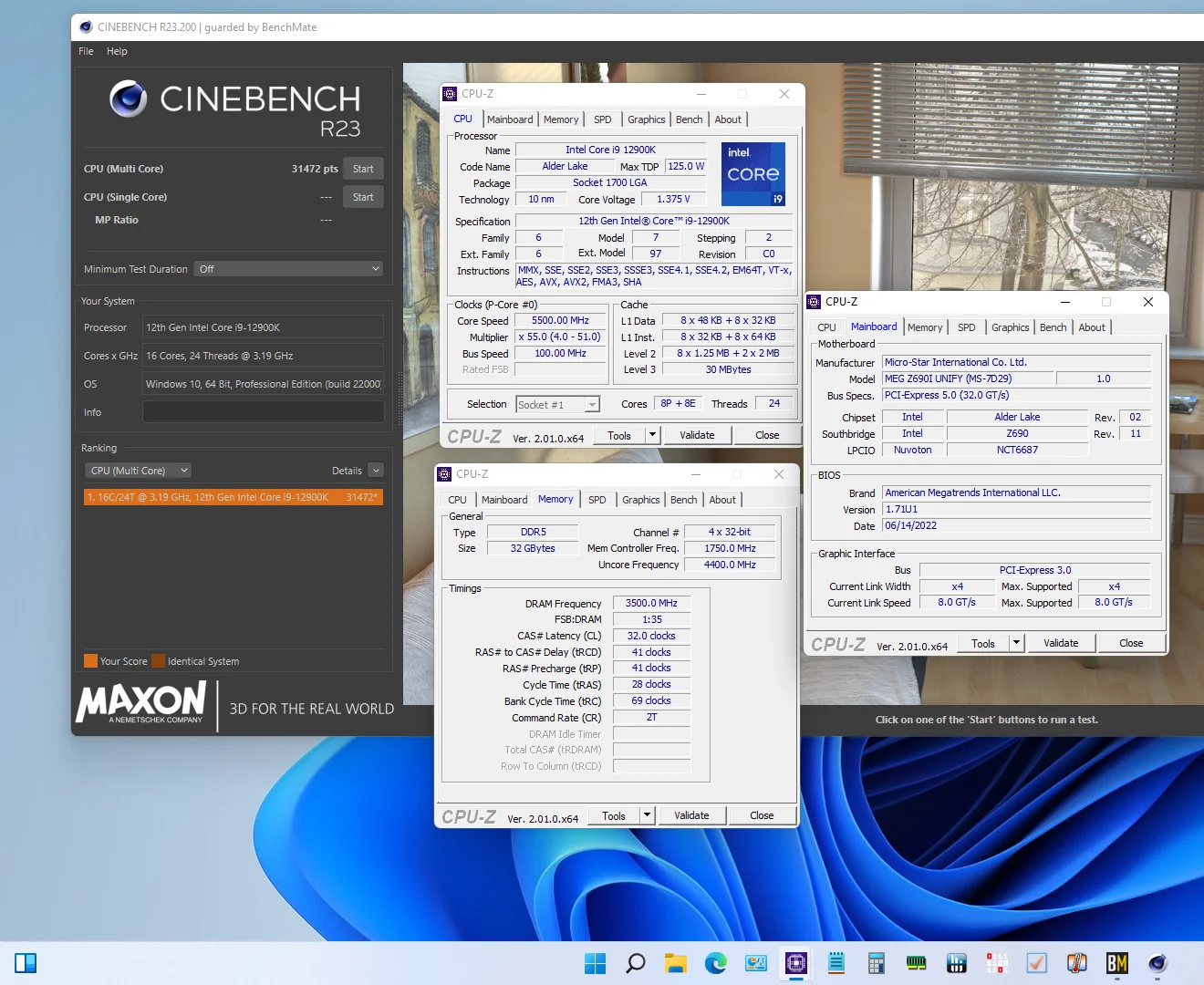Click Validate in CPU-Z Memory window
Image resolution: width=1204 pixels, height=985 pixels.
coord(691,815)
